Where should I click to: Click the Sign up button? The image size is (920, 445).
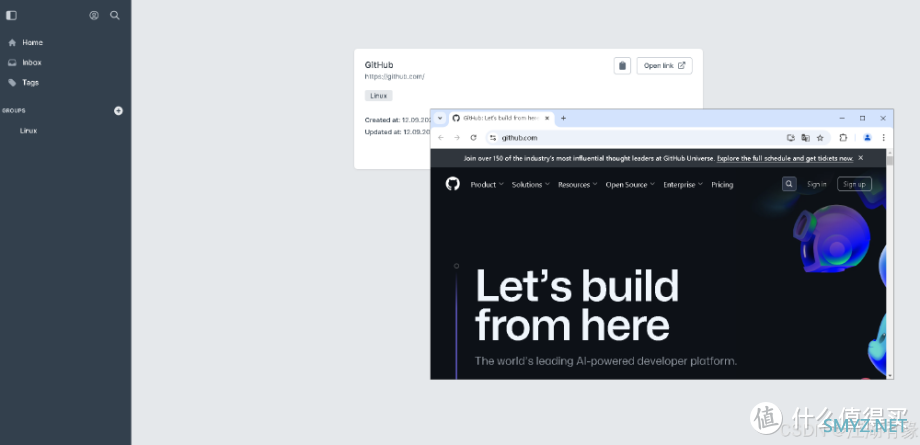[854, 184]
